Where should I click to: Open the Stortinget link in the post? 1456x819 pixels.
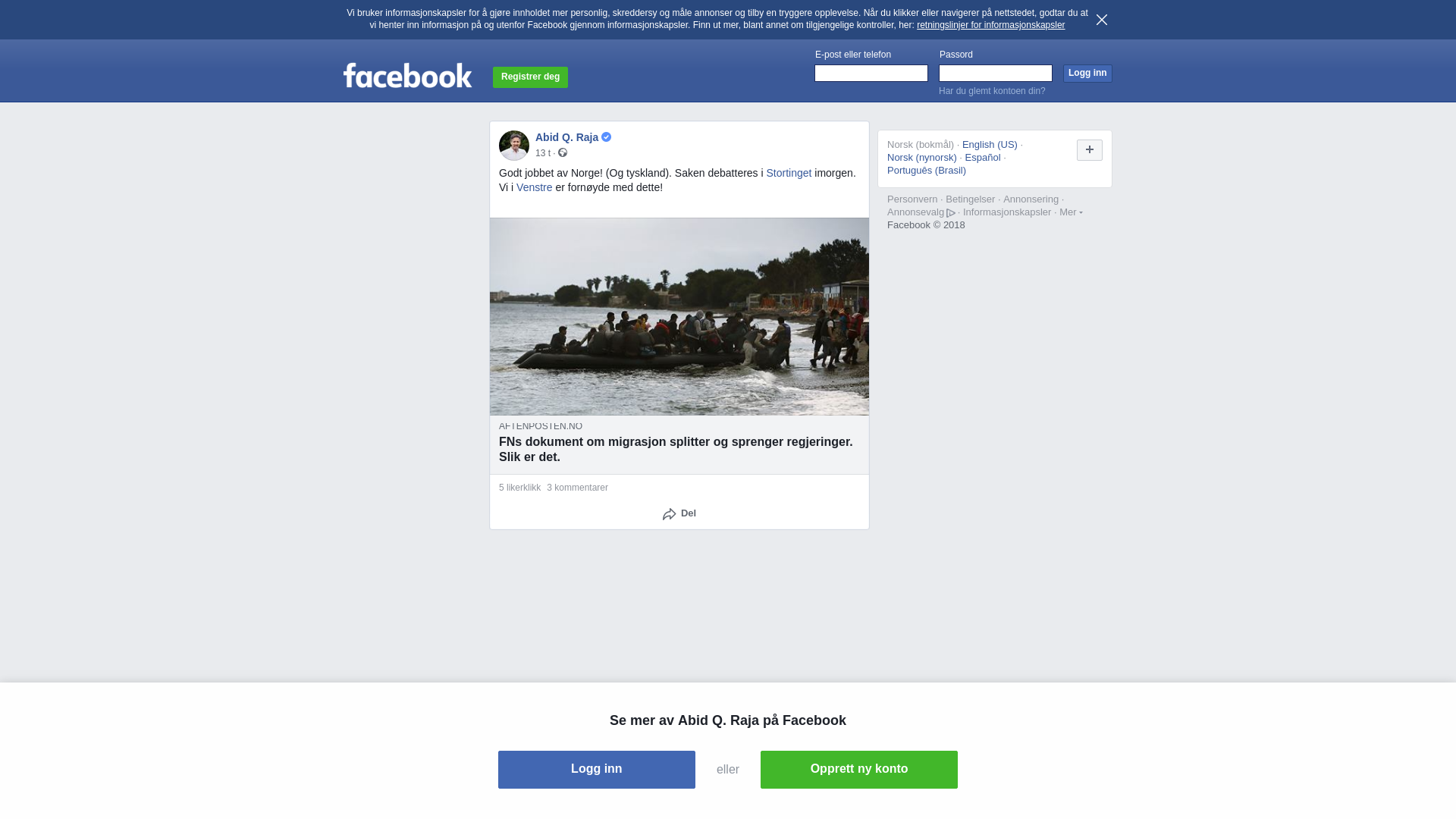[789, 173]
